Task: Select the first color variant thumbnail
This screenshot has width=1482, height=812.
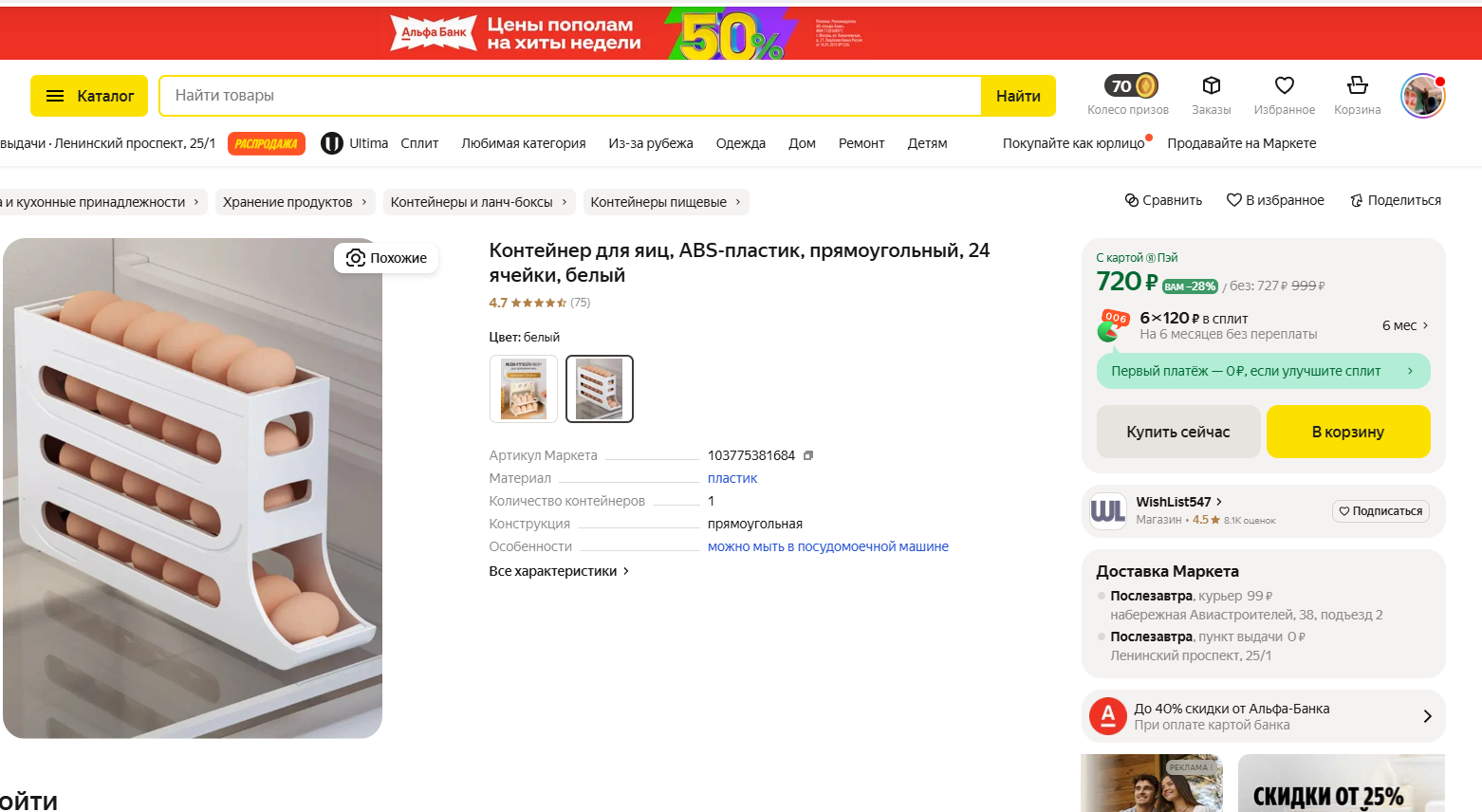Action: (x=524, y=389)
